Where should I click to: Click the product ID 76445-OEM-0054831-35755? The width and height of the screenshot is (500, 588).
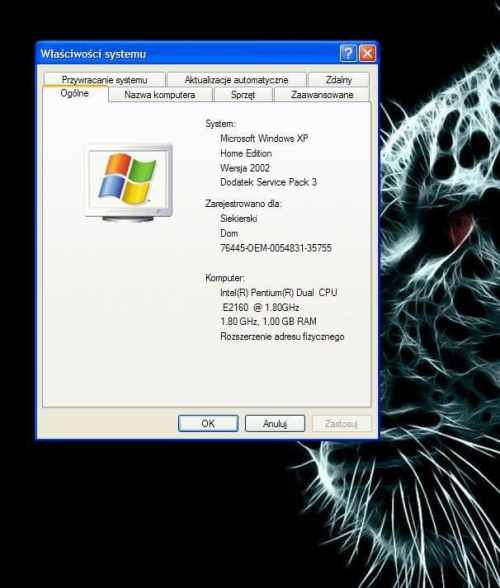point(276,248)
